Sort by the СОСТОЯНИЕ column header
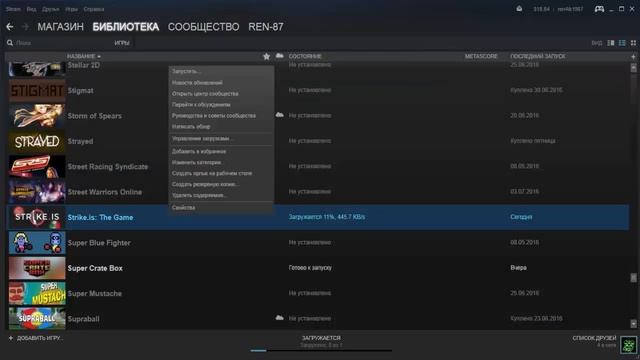This screenshot has height=360, width=640. tap(305, 56)
